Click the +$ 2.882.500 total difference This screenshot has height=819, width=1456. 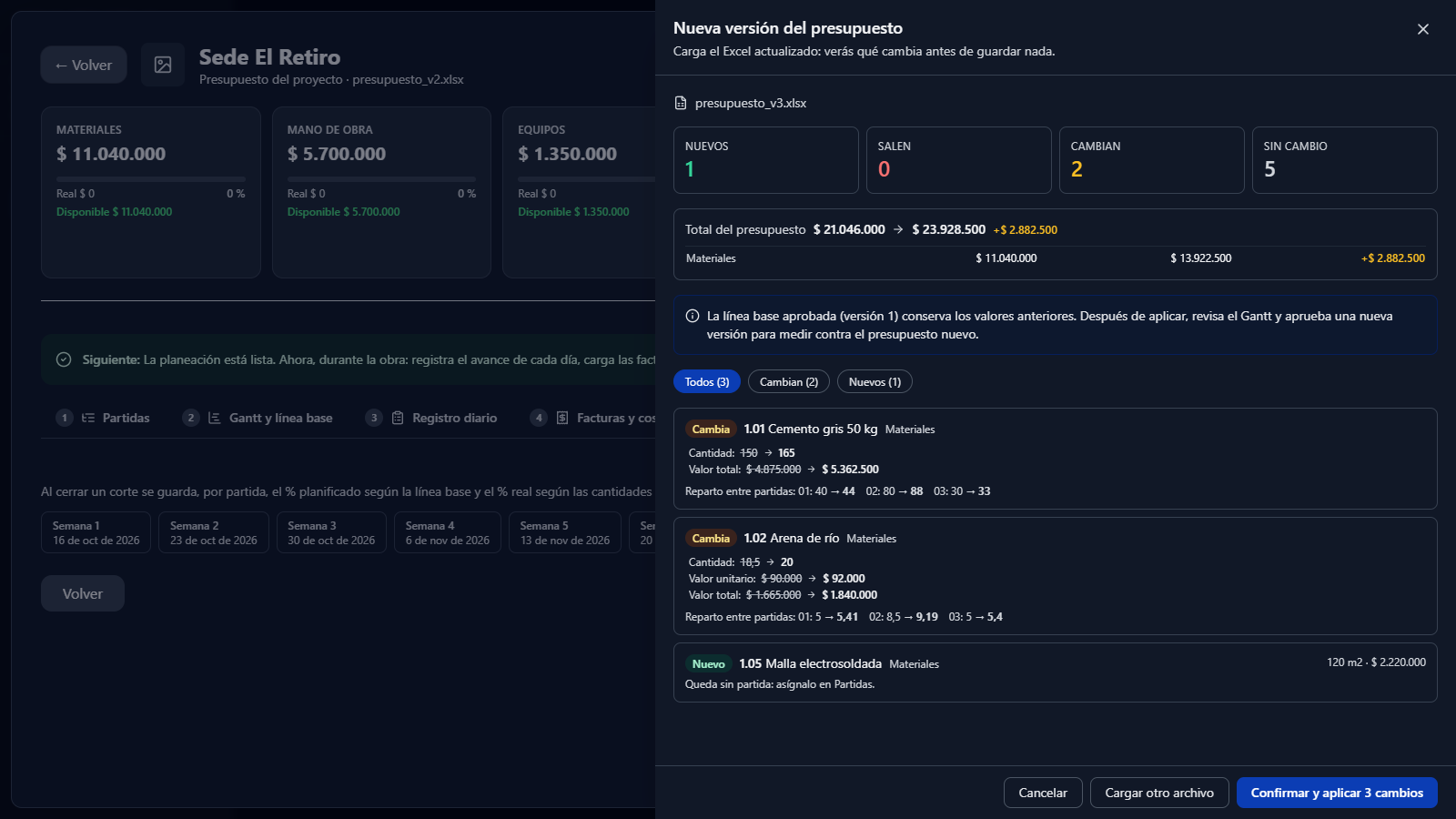click(x=1026, y=230)
